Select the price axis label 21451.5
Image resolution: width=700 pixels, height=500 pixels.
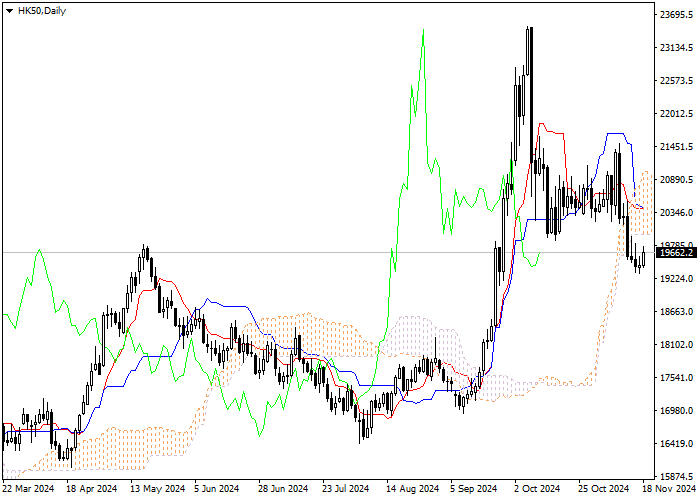click(676, 146)
